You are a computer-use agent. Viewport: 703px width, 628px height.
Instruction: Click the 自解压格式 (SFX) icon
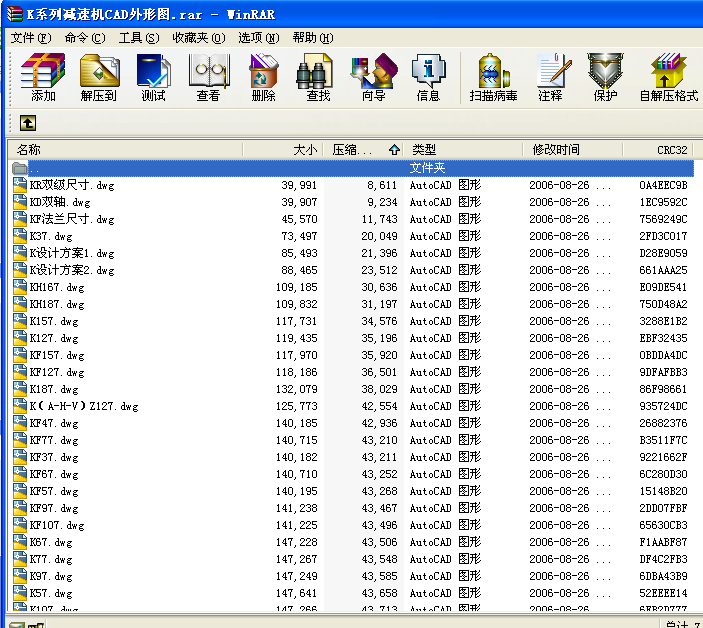(x=668, y=77)
